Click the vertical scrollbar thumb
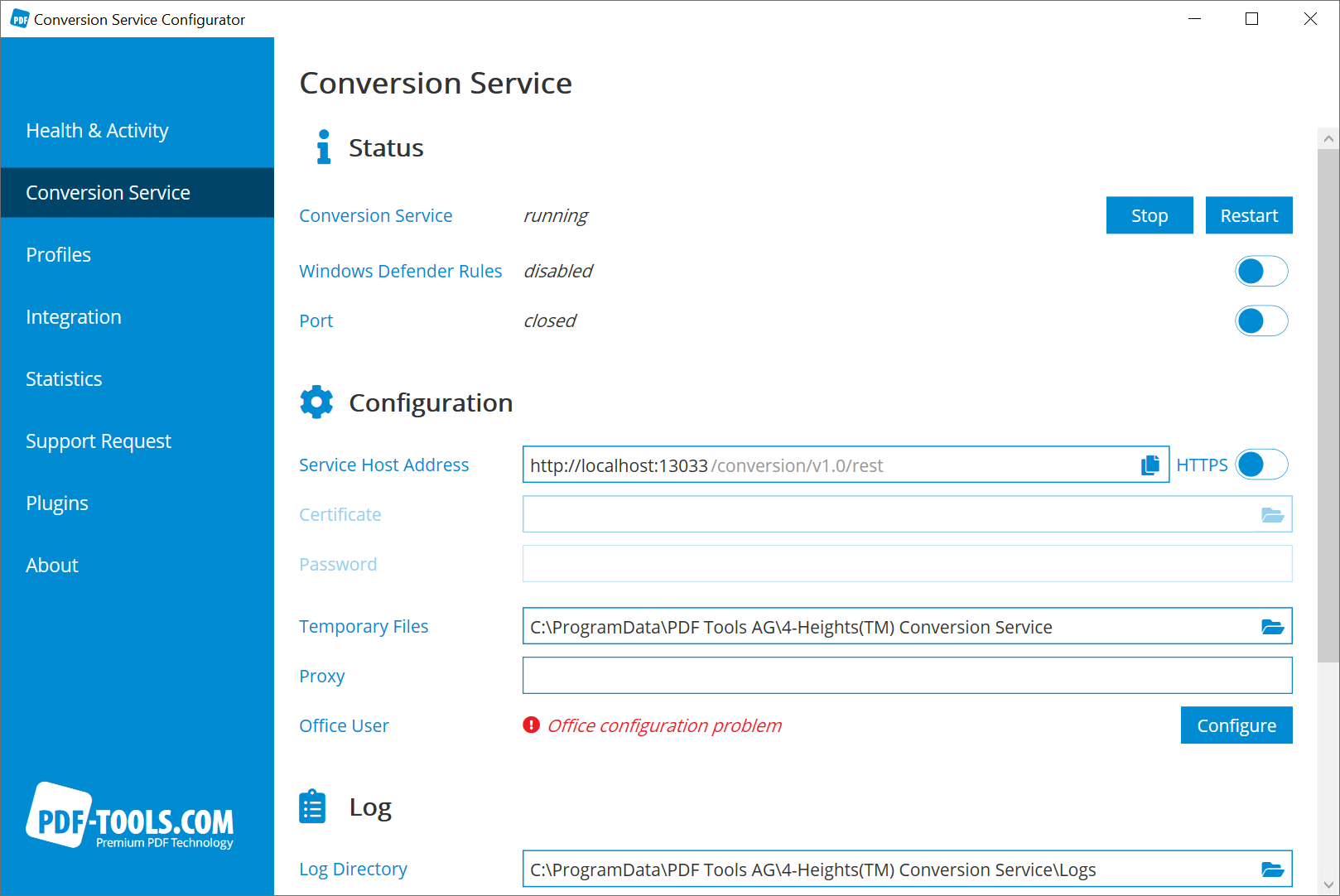 (x=1328, y=406)
